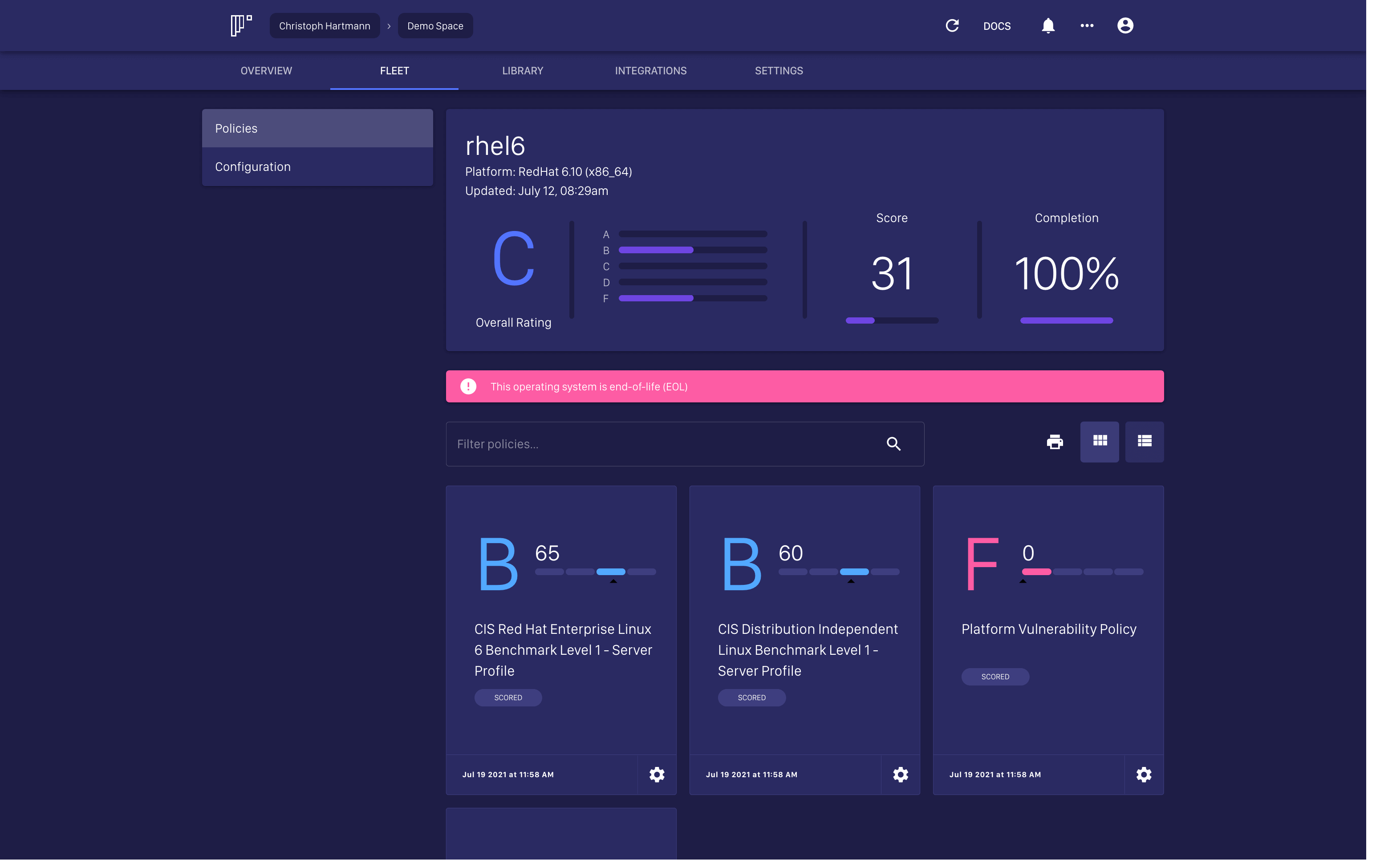Switch policies to grid view
This screenshot has width=1380, height=868.
(1099, 442)
